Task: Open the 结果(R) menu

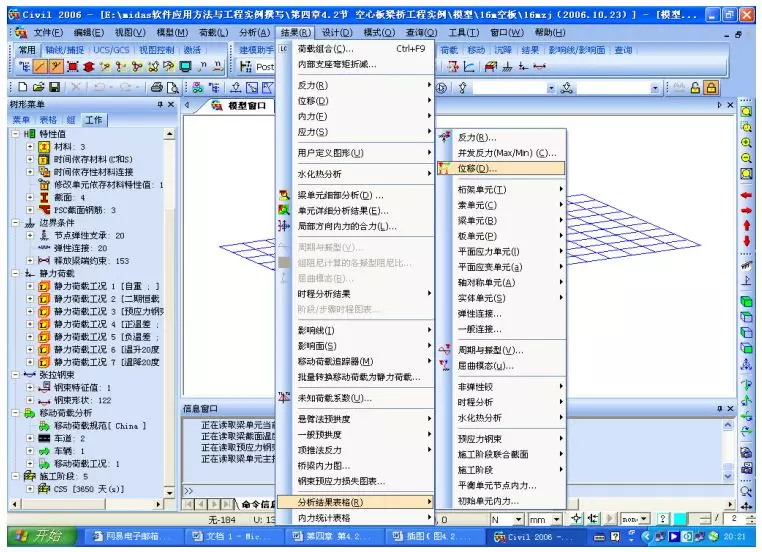Action: (x=295, y=33)
